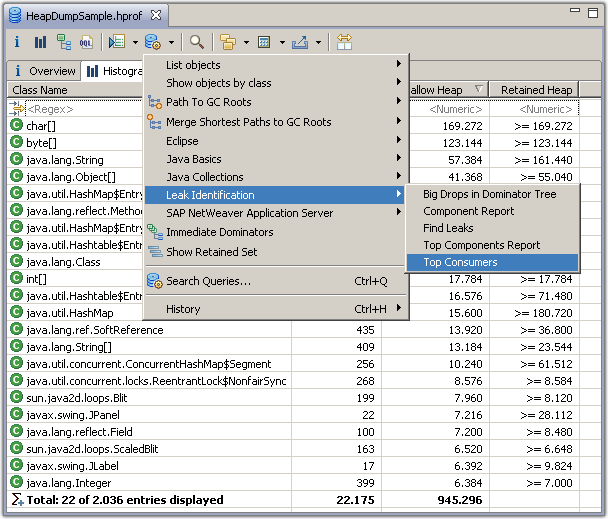Click the group result by icon
Image resolution: width=608 pixels, height=519 pixels.
pos(228,42)
